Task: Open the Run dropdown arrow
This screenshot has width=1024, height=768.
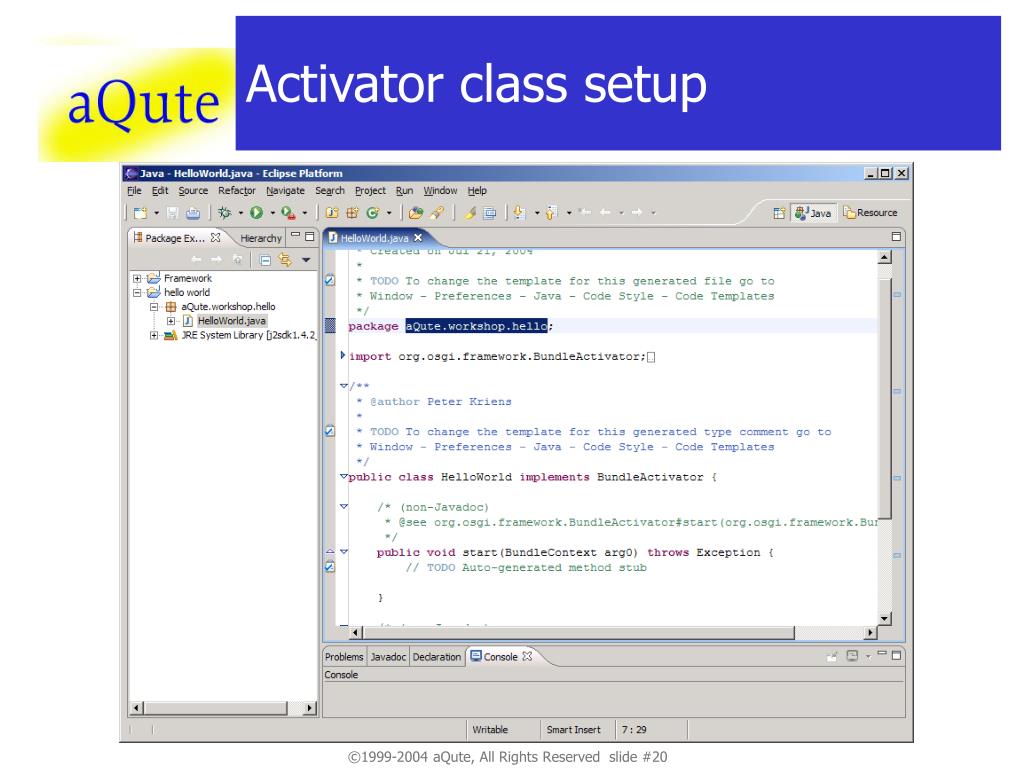Action: tap(272, 213)
